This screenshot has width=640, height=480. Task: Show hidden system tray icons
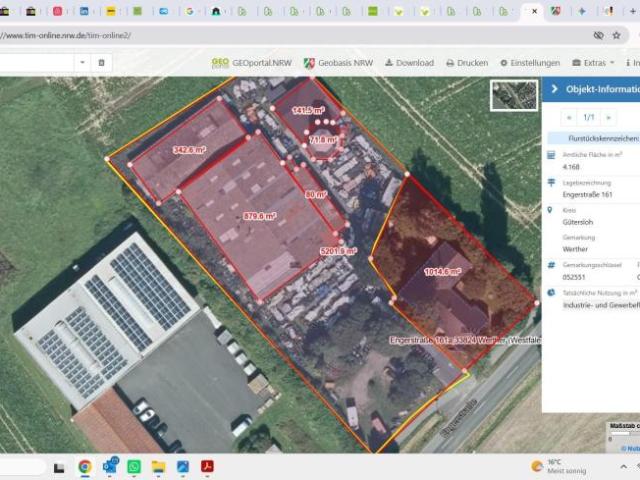coord(623,466)
